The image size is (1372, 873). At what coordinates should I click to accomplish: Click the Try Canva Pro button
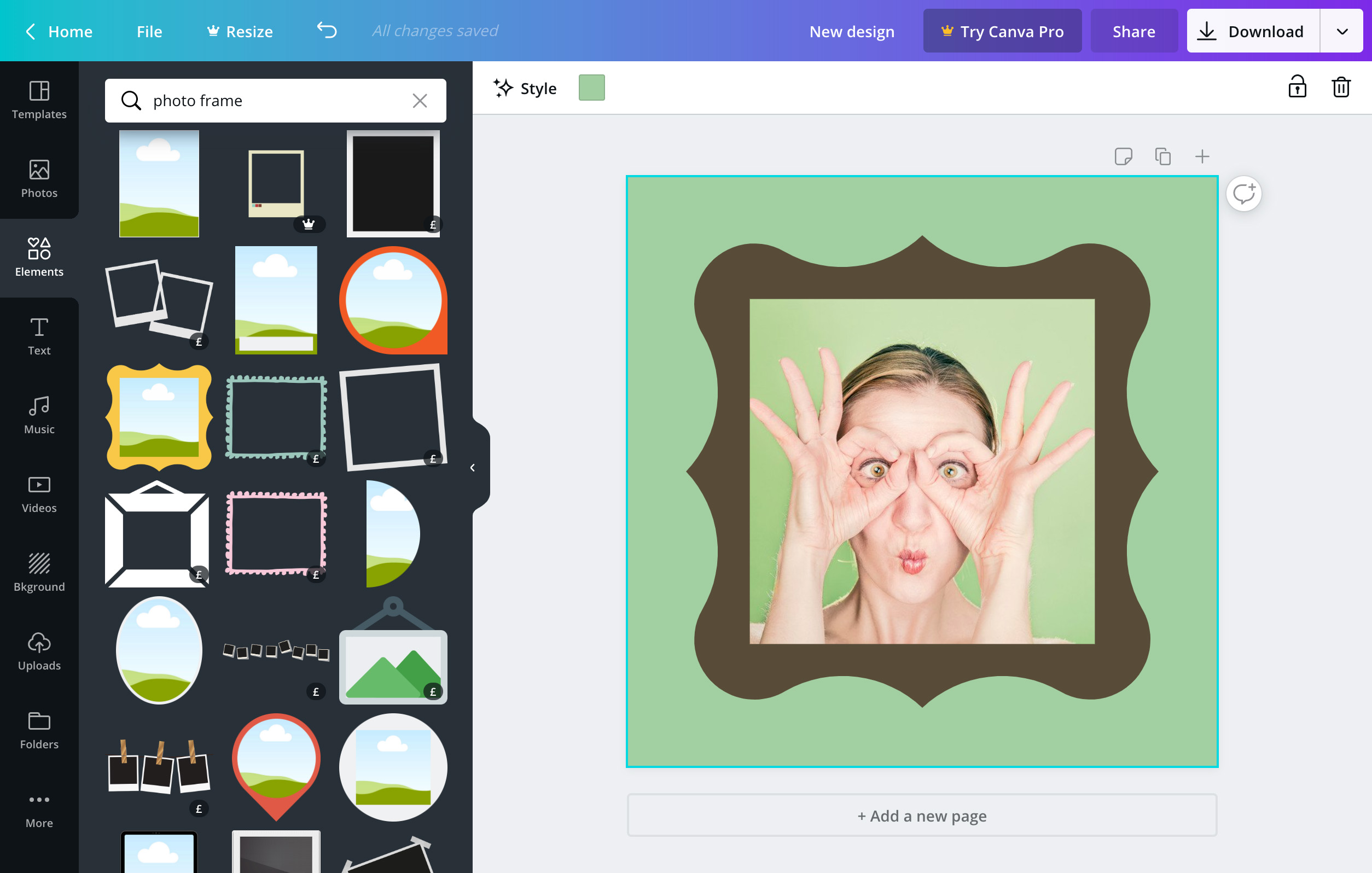coord(1004,30)
